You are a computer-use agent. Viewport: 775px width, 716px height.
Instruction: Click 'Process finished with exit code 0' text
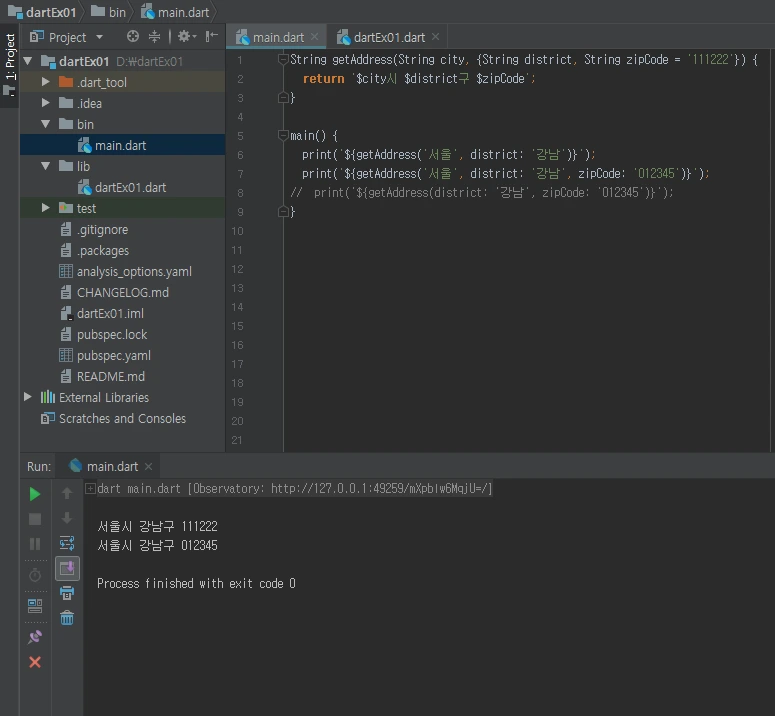click(196, 584)
